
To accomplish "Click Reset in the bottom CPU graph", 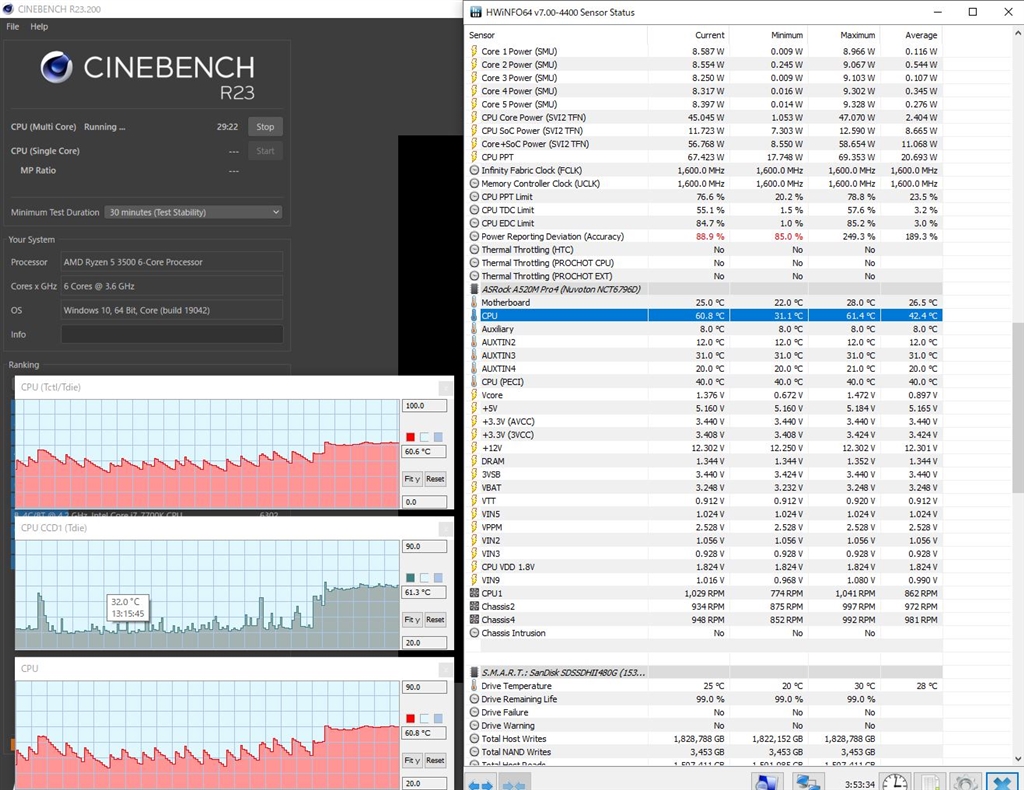I will click(x=435, y=760).
